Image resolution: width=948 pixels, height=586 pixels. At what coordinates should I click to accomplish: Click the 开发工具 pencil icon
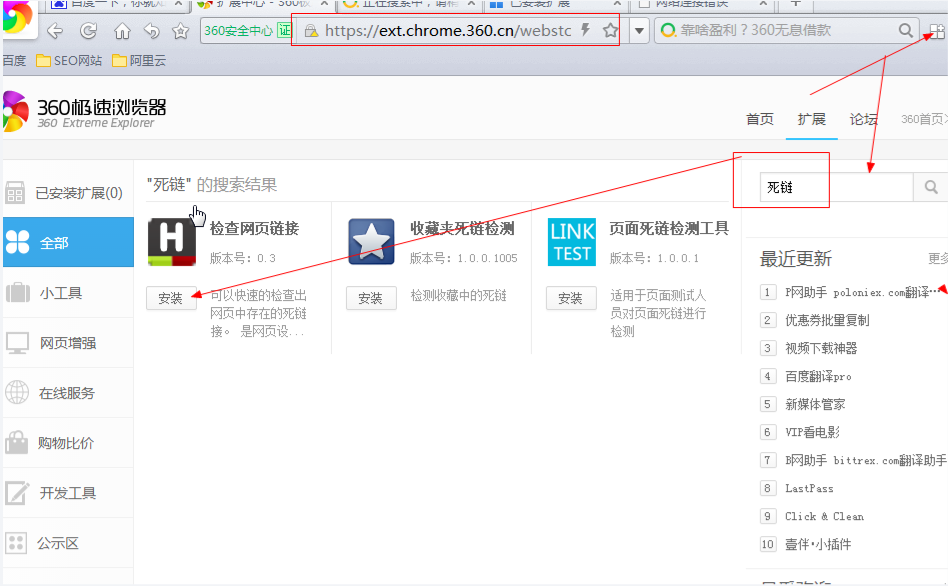17,493
